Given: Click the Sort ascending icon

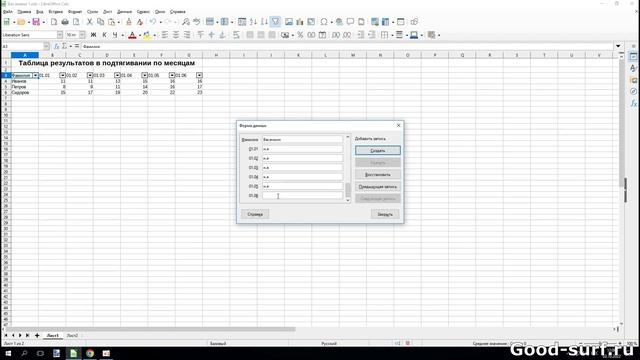Looking at the screenshot, I should point(253,22).
